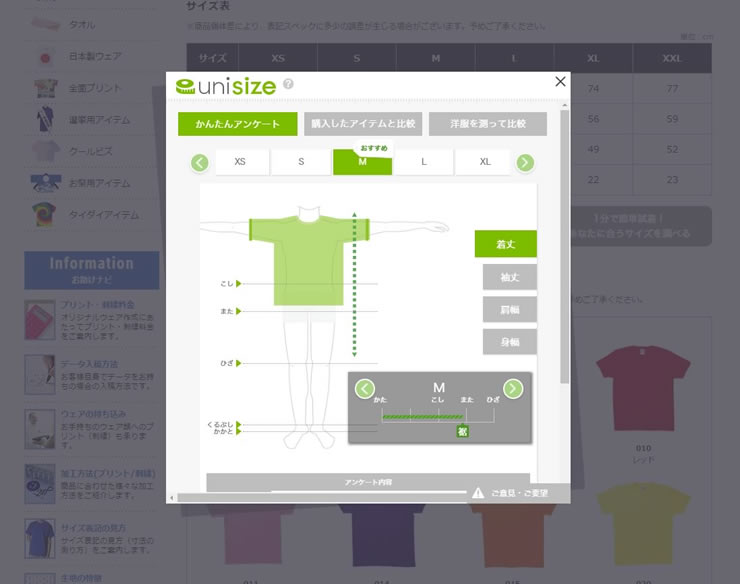Open 選挙用アイテム category in sidebar
The height and width of the screenshot is (584, 740).
tap(99, 120)
